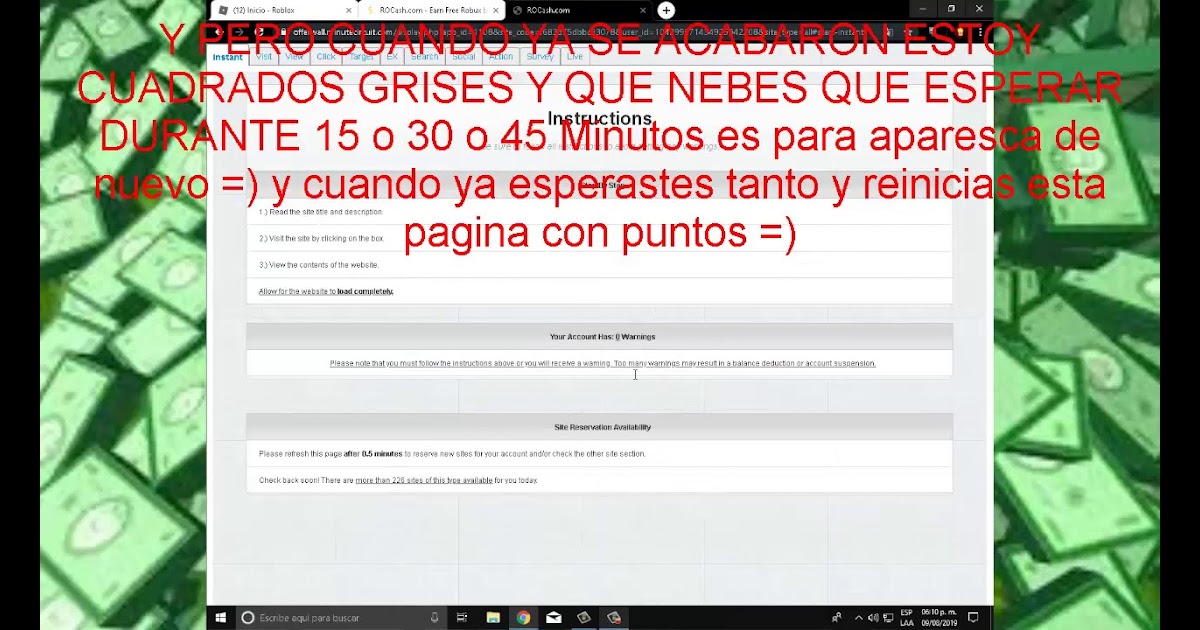Viewport: 1200px width, 630px height.
Task: Click the taskbar microphone voice search icon
Action: [x=434, y=618]
